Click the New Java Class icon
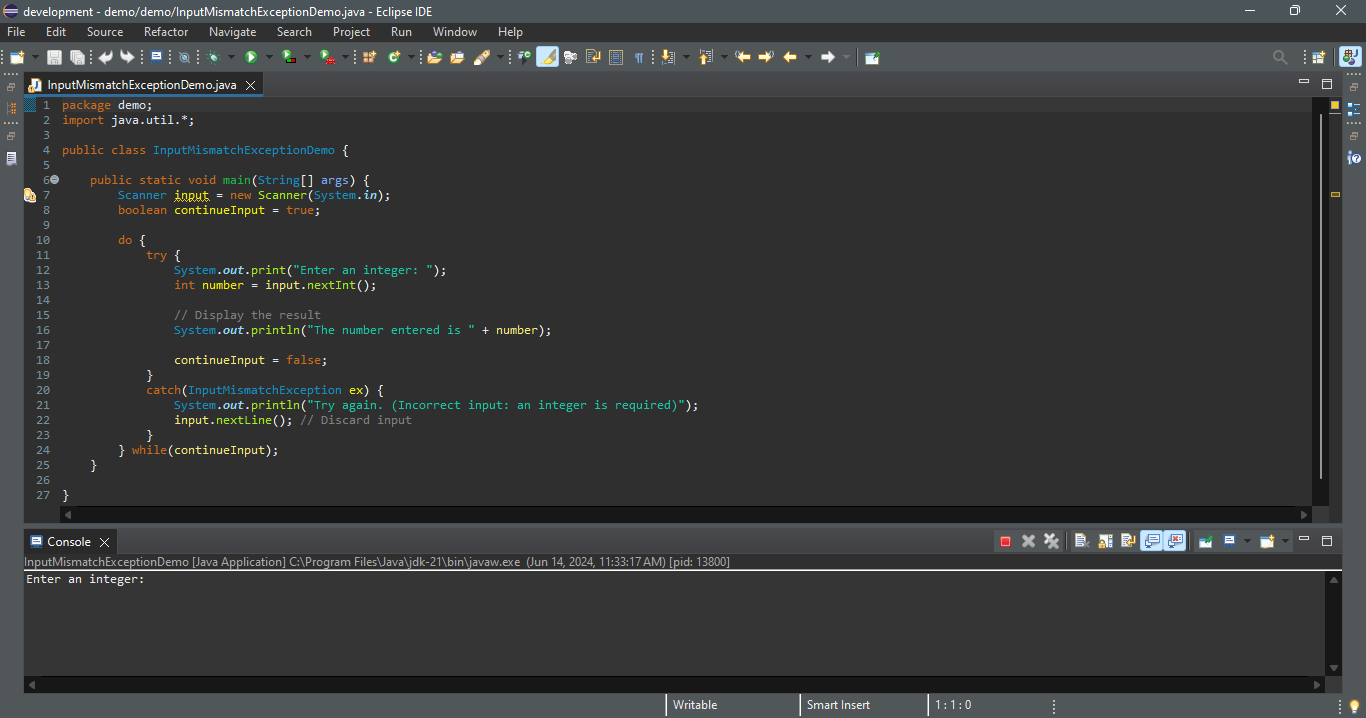1366x718 pixels. 394,58
